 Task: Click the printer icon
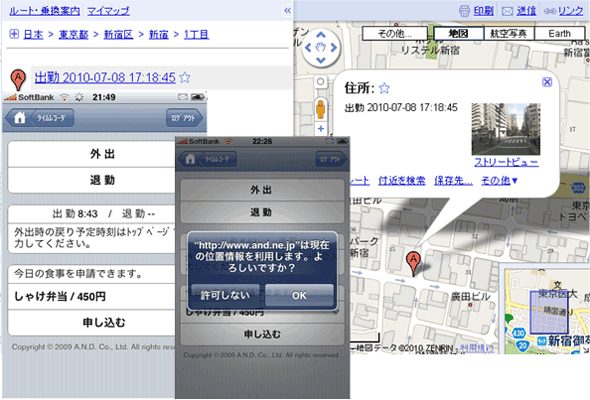tap(465, 11)
